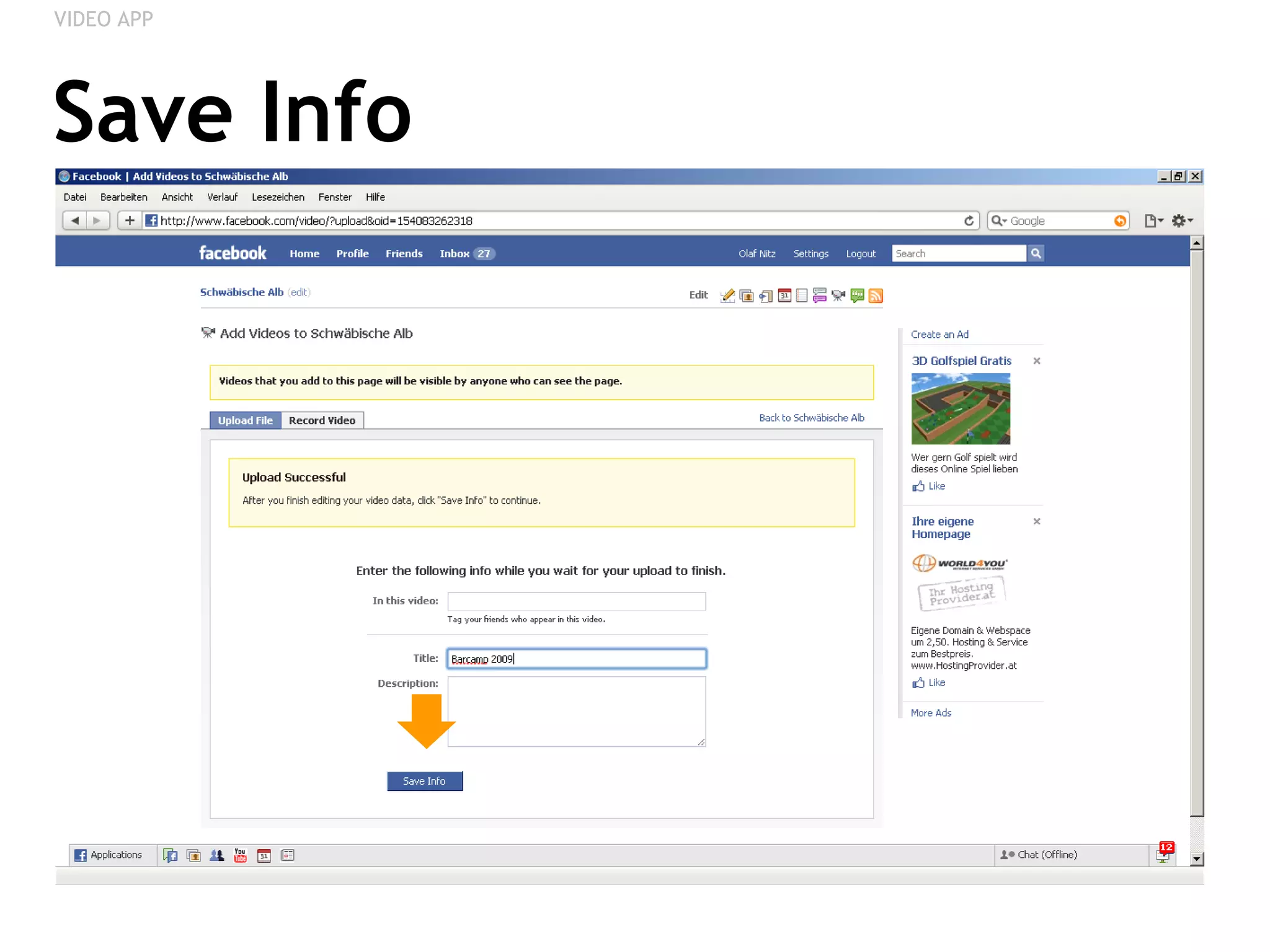Open the Fenster menu
Image resolution: width=1270 pixels, height=952 pixels.
click(x=335, y=197)
